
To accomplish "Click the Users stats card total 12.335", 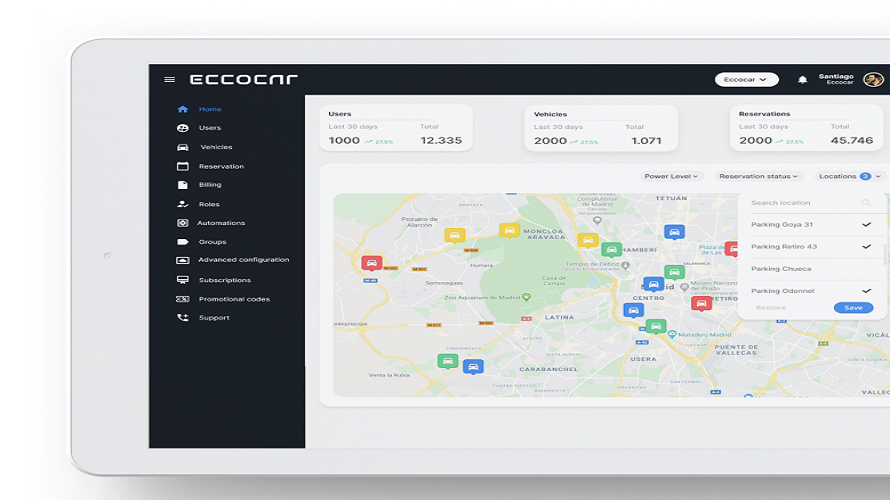I will (x=441, y=141).
